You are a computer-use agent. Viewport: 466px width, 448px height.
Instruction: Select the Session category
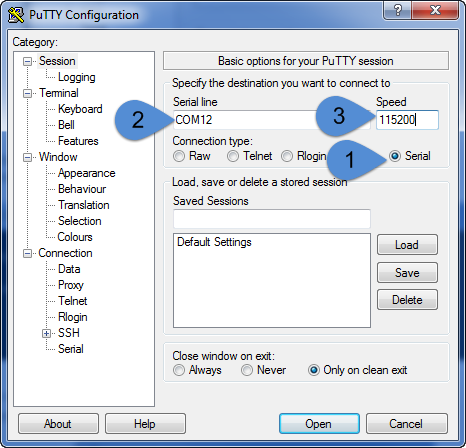(57, 61)
